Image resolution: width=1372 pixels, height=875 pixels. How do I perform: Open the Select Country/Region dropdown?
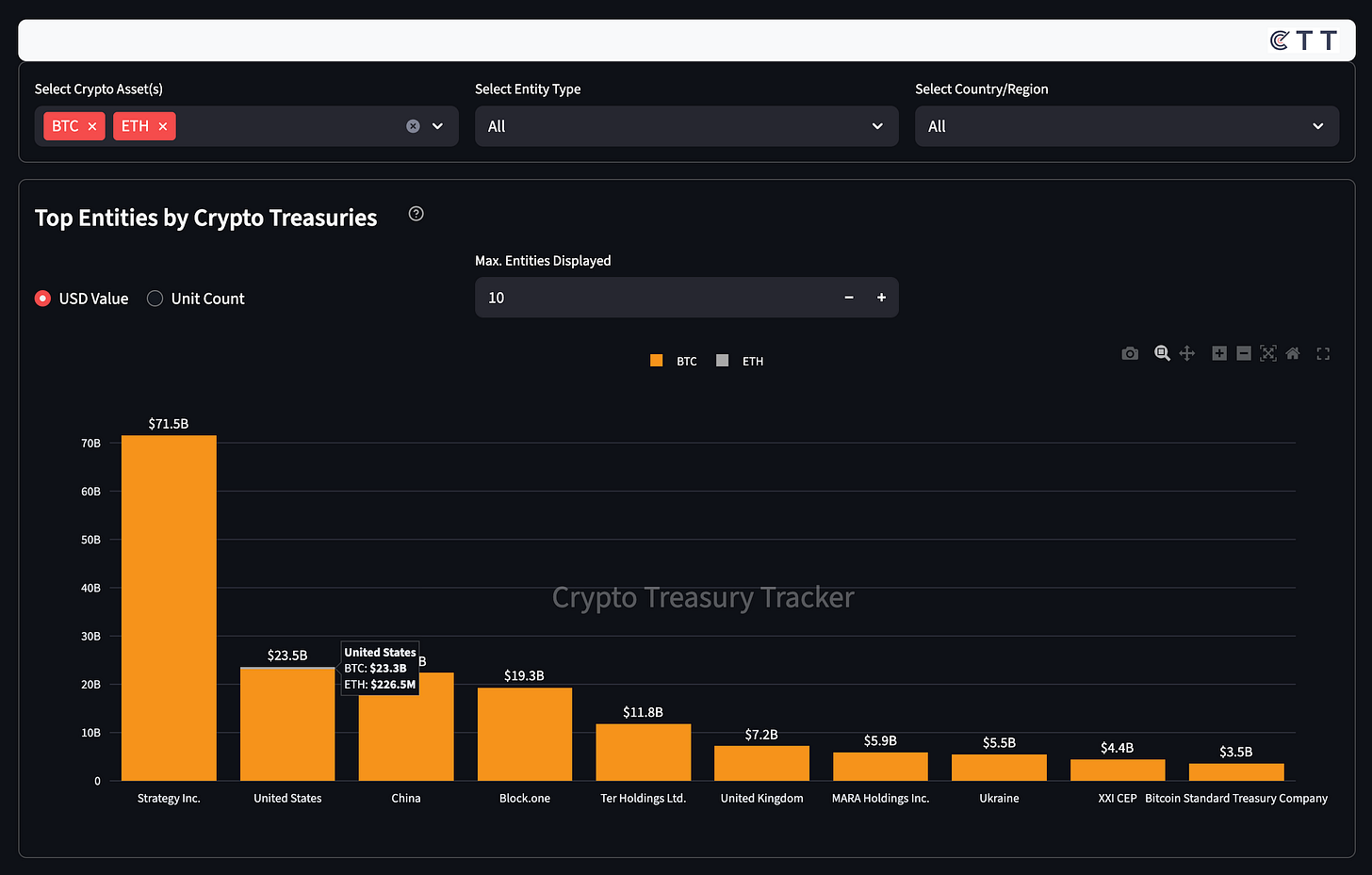[1127, 125]
